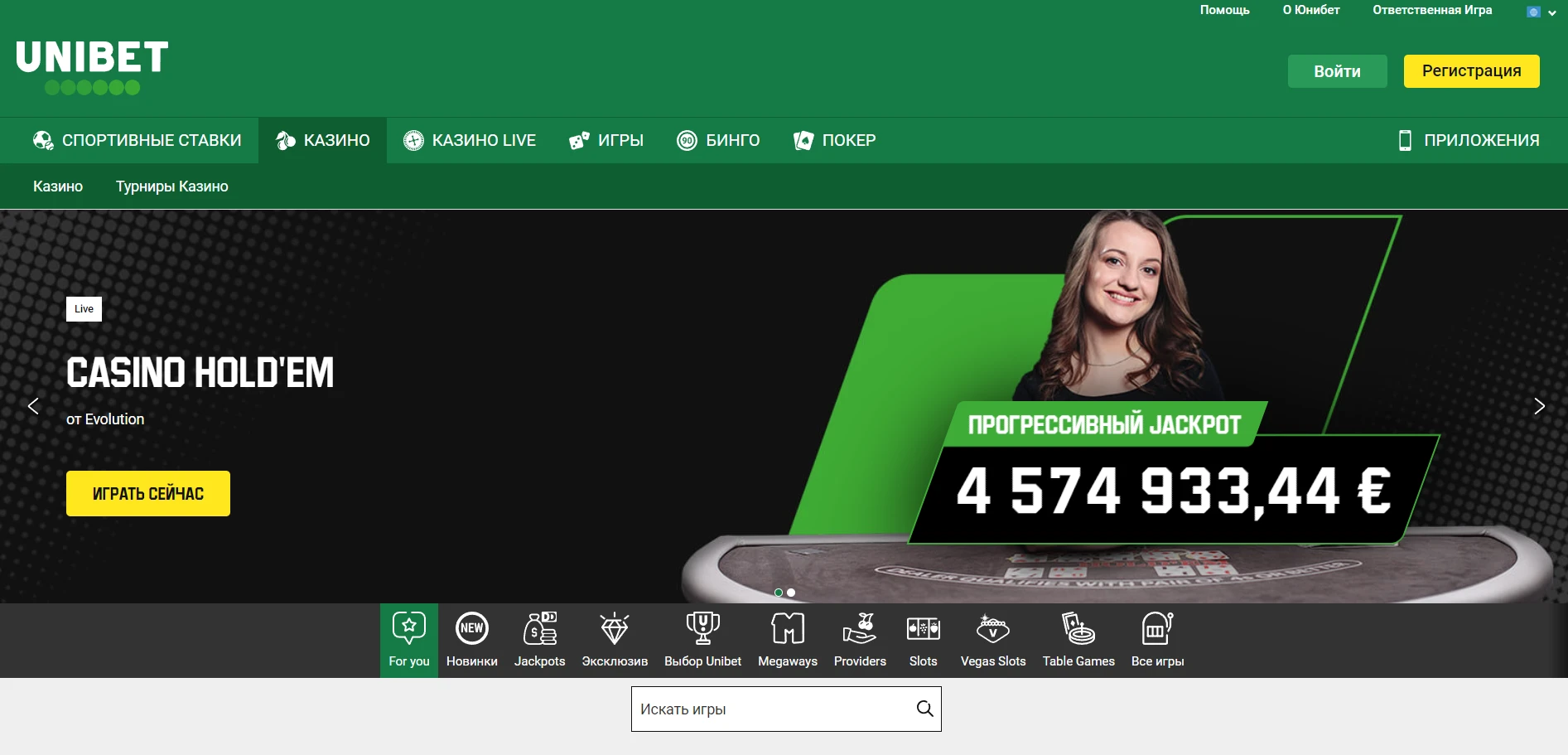This screenshot has height=755, width=1568.
Task: Click the Играть сейчас button
Action: (x=148, y=493)
